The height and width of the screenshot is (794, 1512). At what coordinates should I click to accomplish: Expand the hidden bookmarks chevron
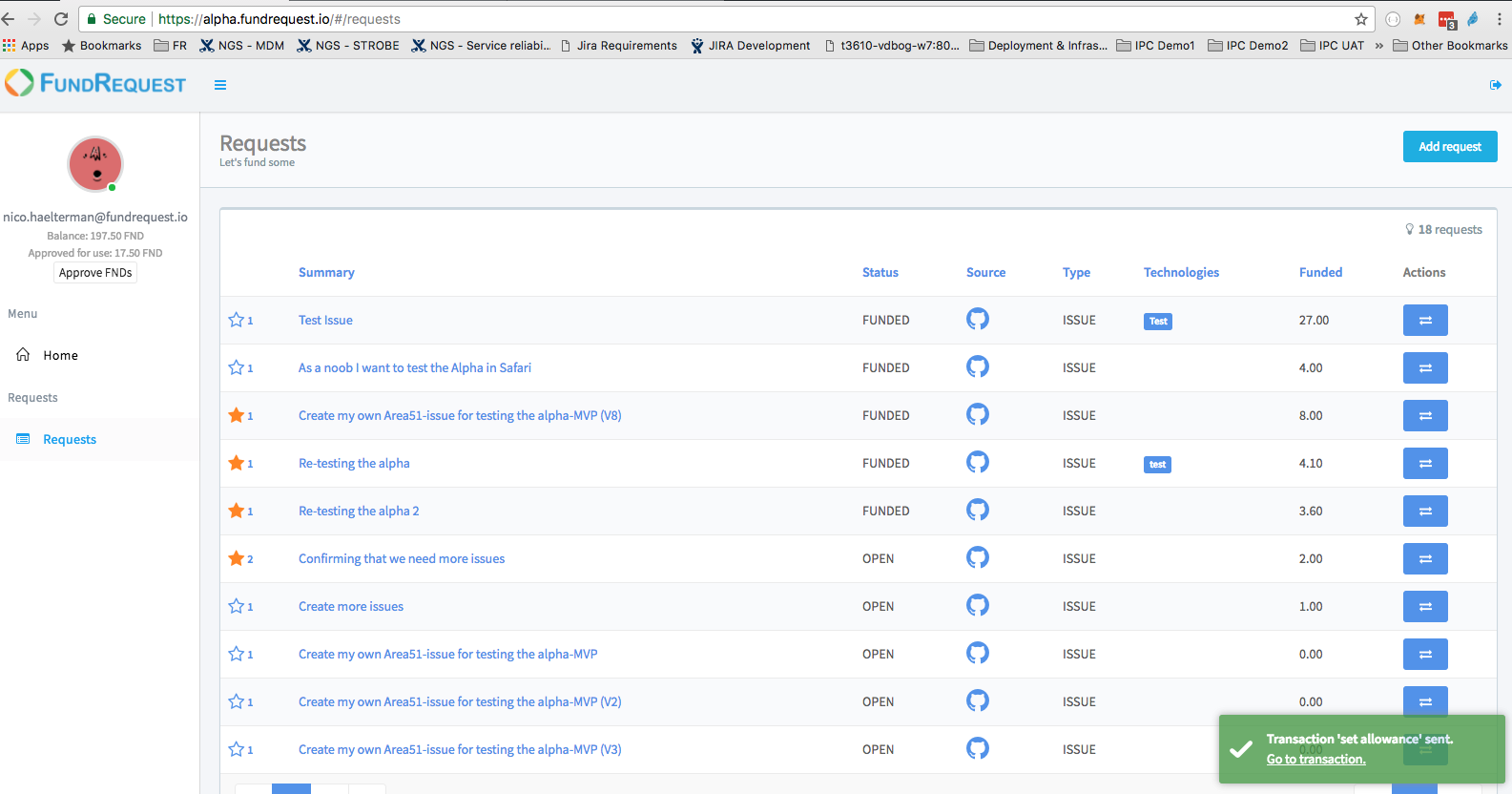tap(1378, 45)
